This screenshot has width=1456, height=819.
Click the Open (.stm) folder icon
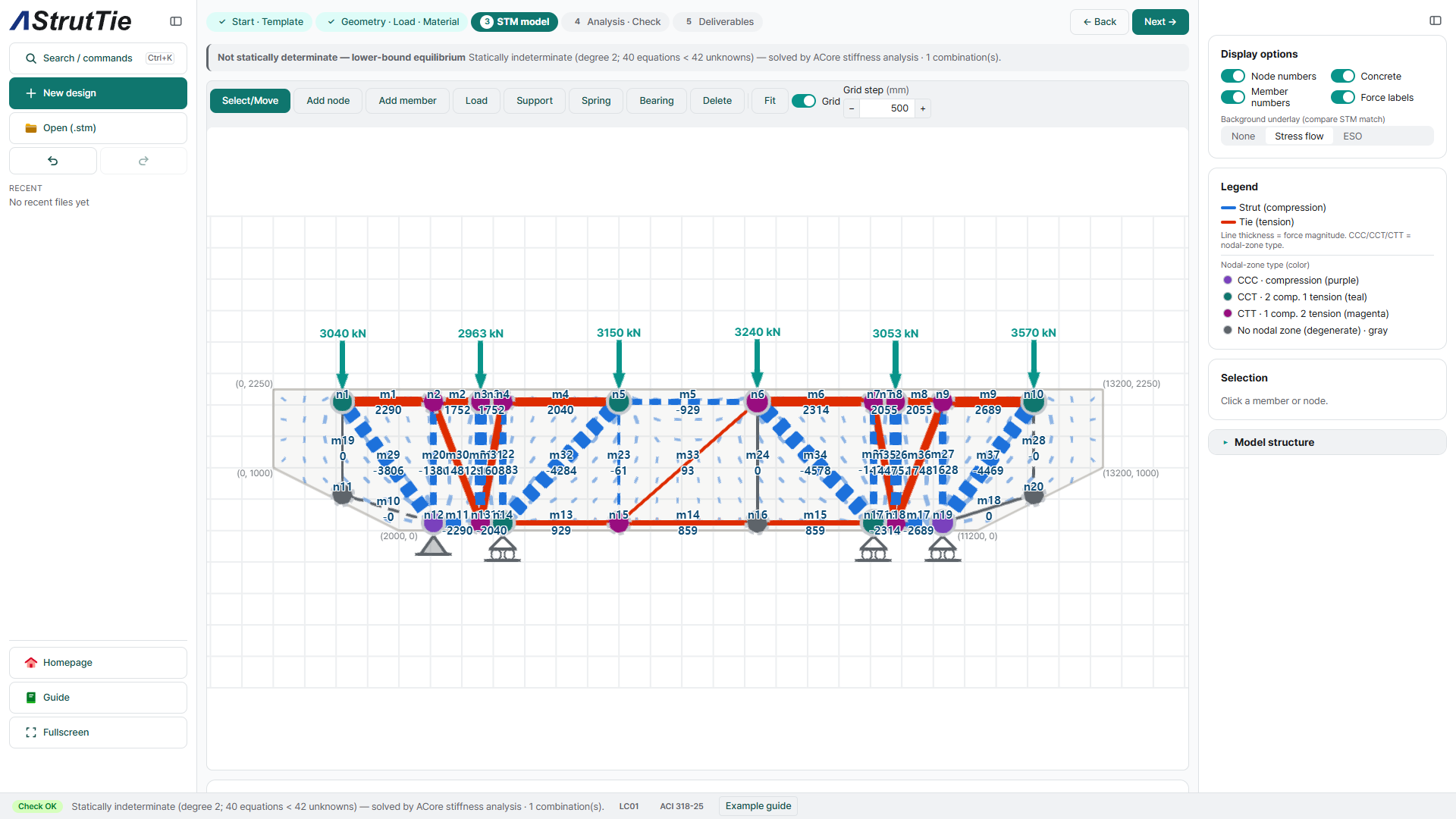point(31,128)
